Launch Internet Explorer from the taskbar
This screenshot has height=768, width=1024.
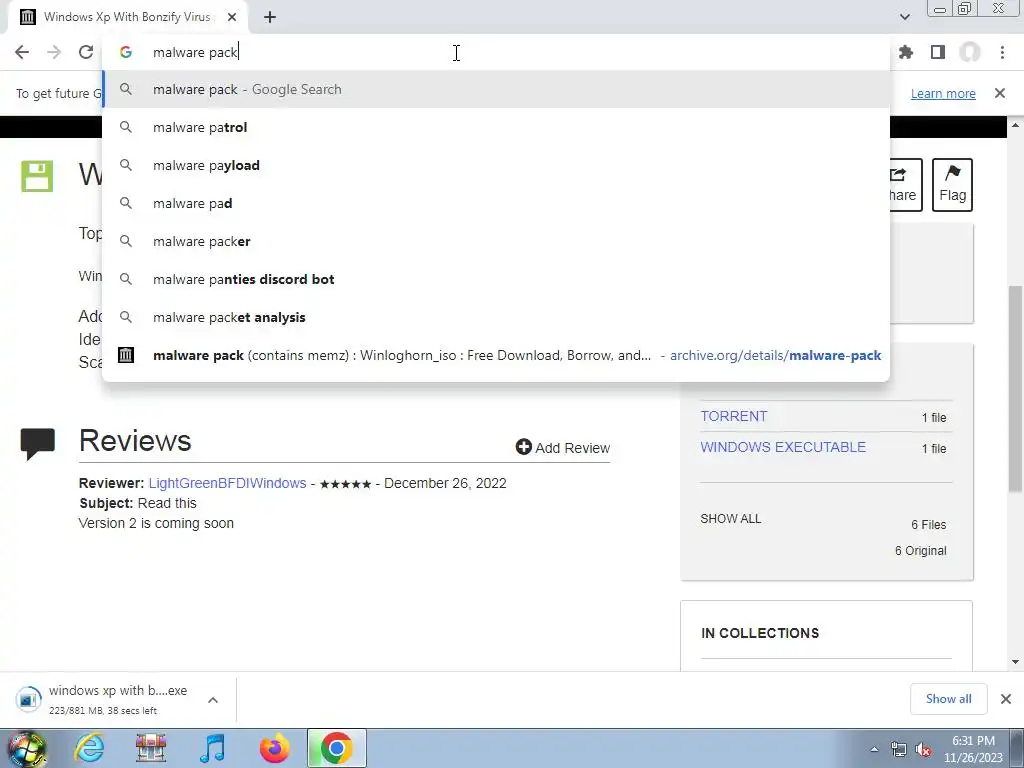pos(88,748)
